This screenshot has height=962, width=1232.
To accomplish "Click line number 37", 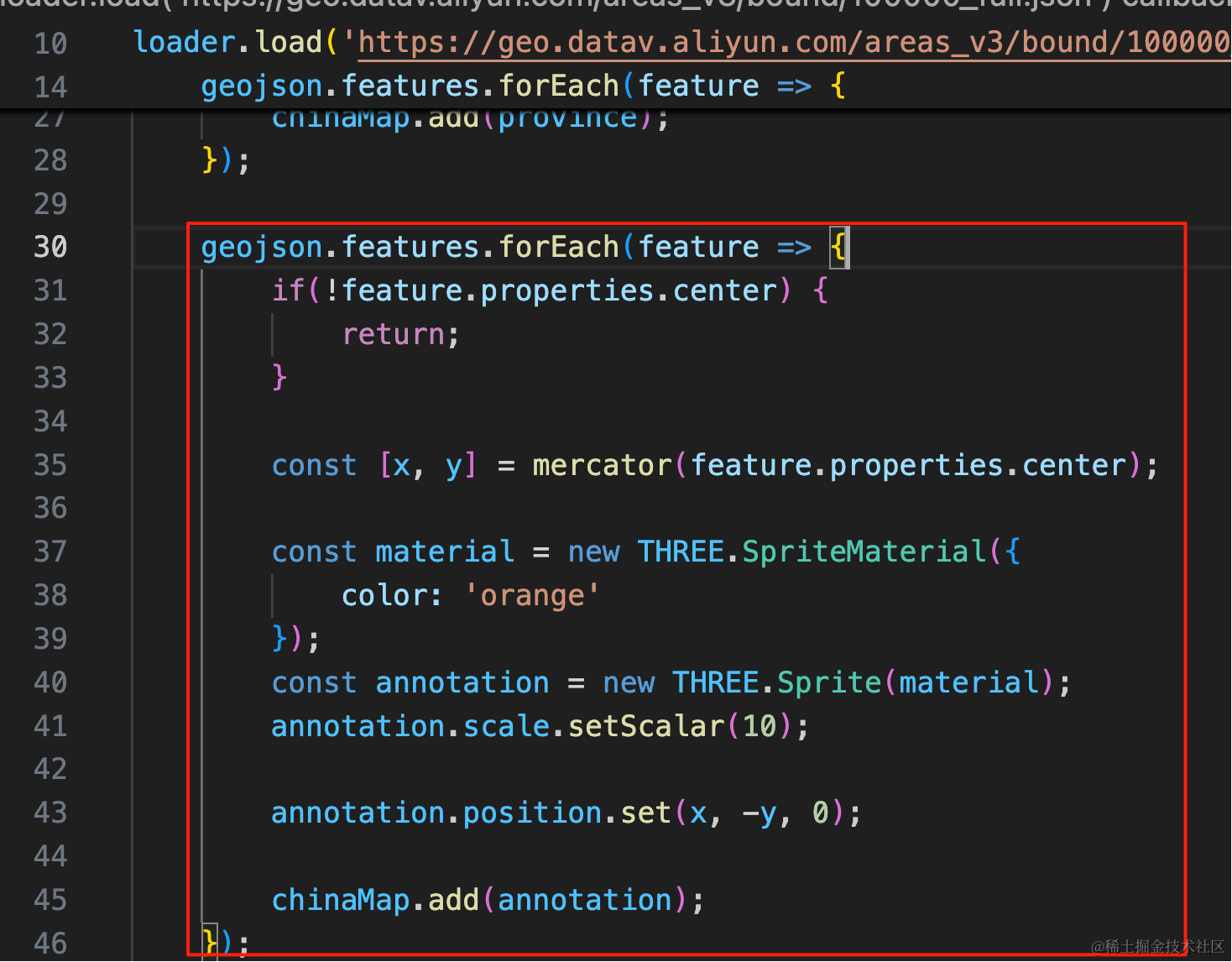I will coord(50,552).
